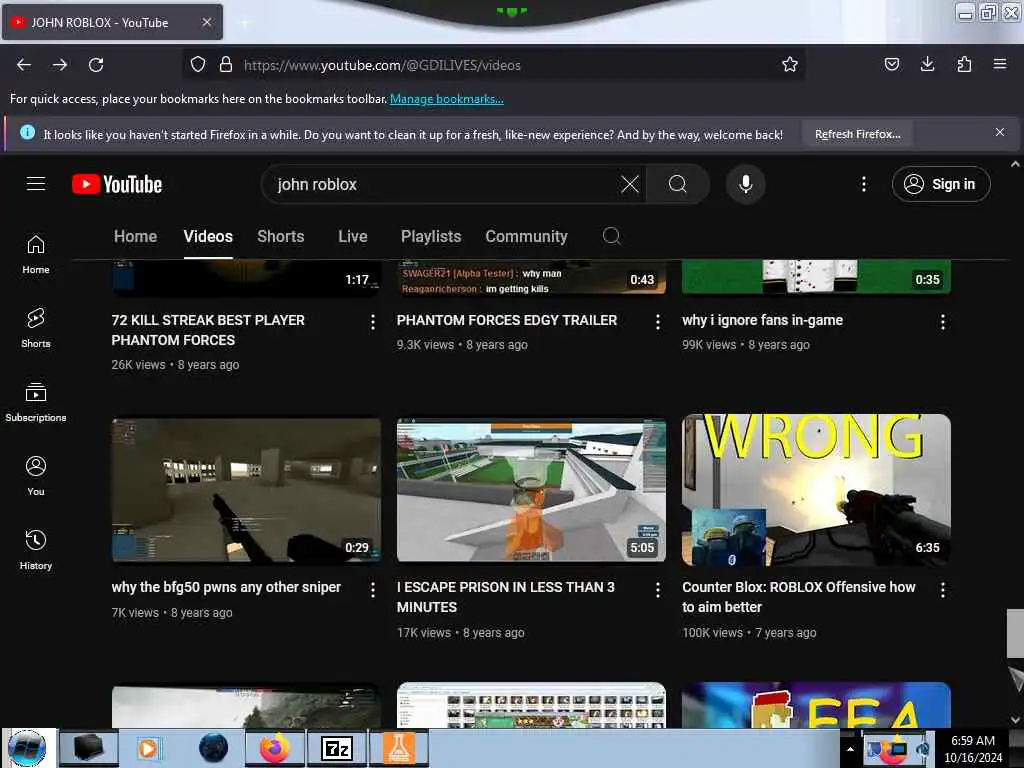
Task: Open the extensions puzzle icon
Action: (x=964, y=64)
